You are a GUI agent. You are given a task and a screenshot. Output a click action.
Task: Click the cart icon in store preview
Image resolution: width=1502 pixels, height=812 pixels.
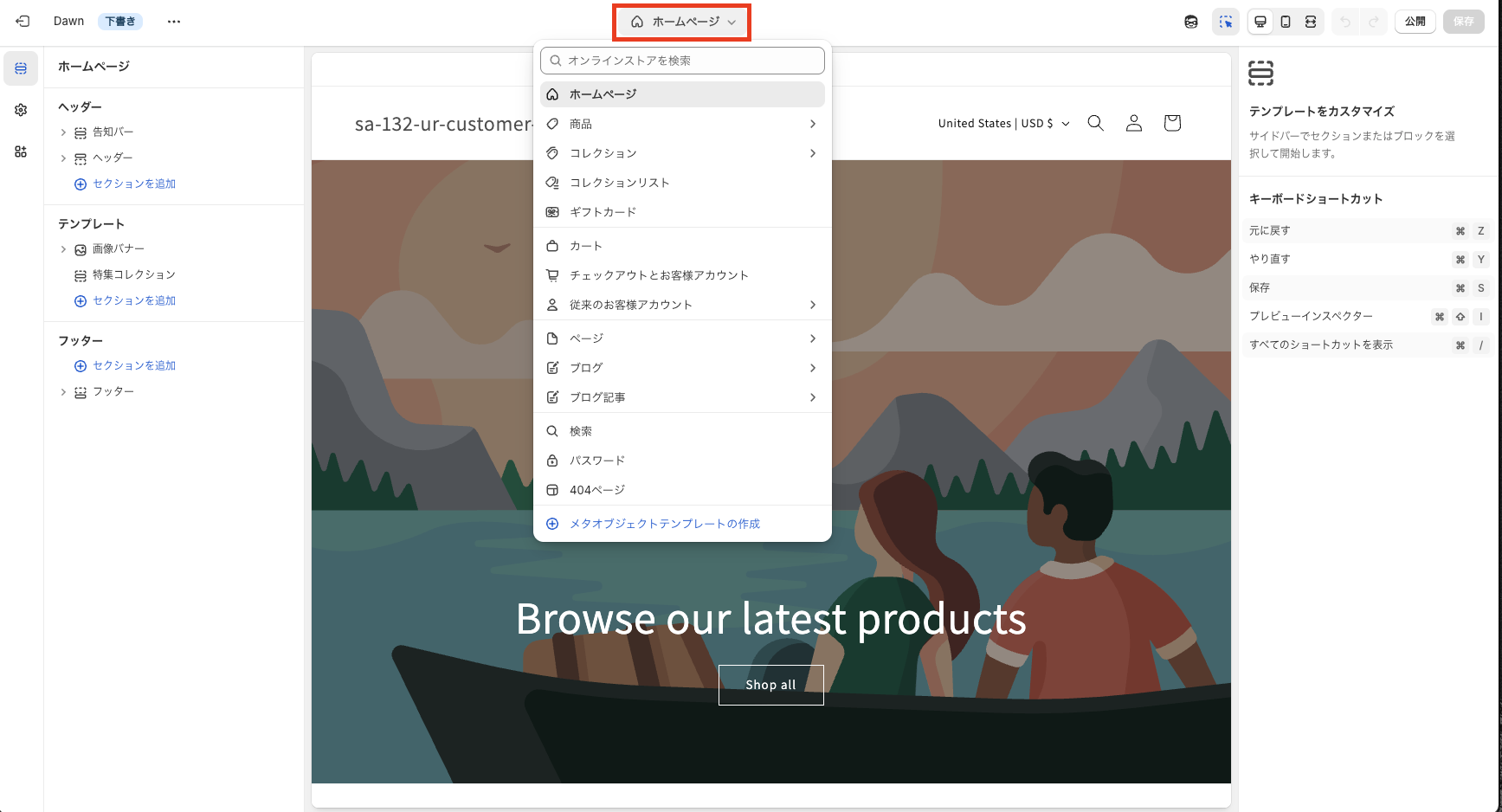[x=1172, y=123]
